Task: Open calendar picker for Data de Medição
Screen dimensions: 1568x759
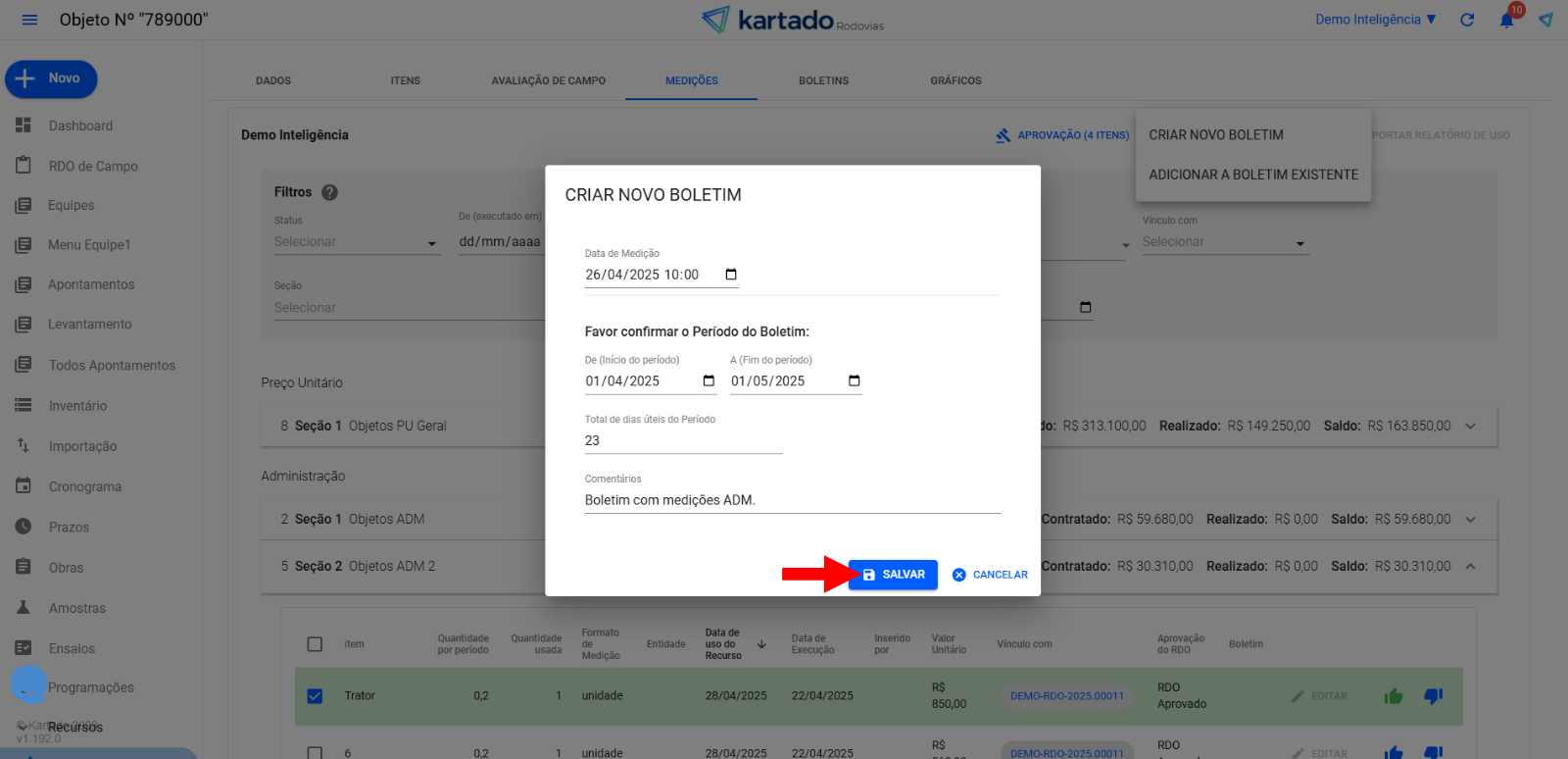Action: (731, 275)
